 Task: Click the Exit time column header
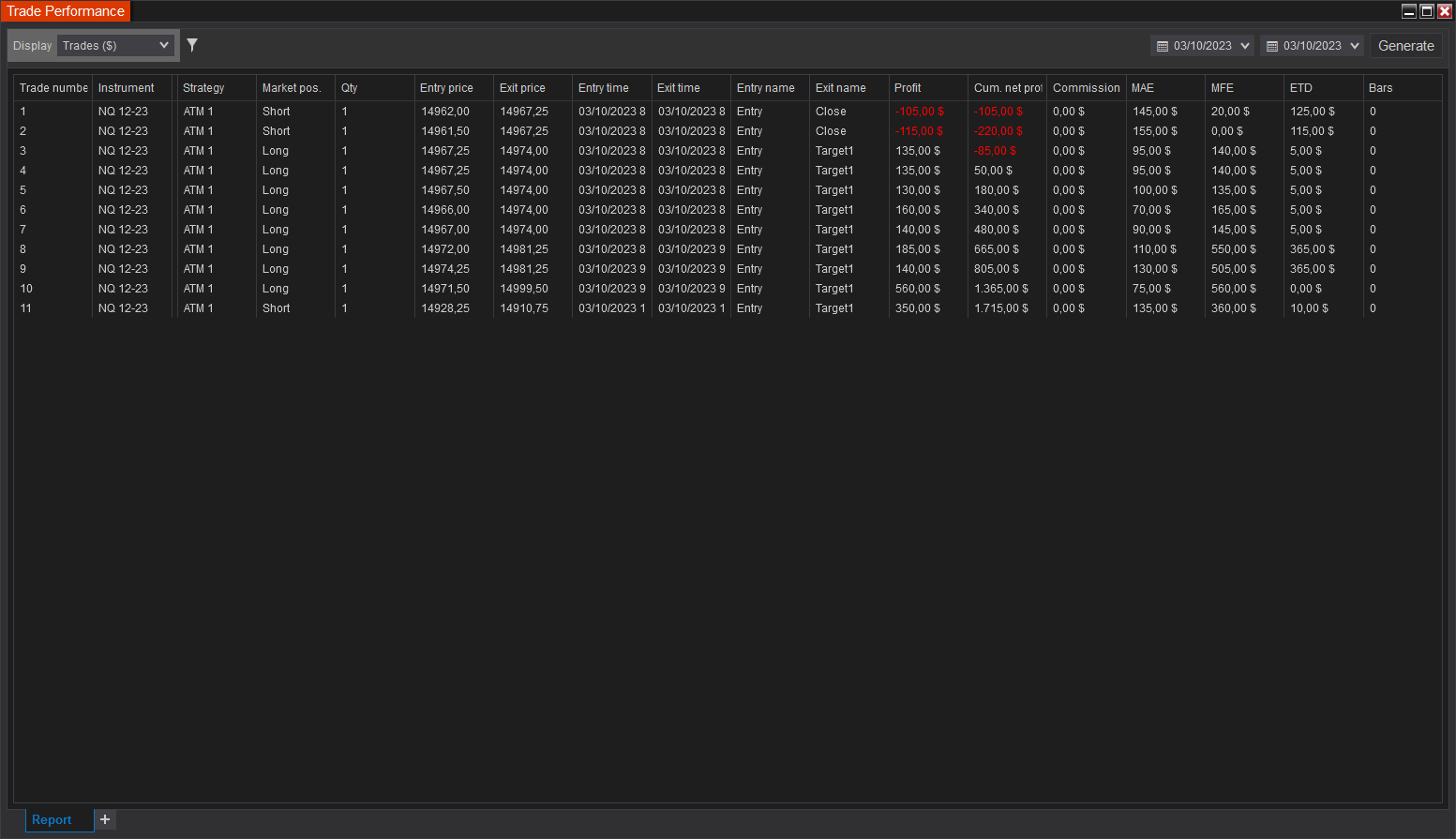(x=678, y=88)
